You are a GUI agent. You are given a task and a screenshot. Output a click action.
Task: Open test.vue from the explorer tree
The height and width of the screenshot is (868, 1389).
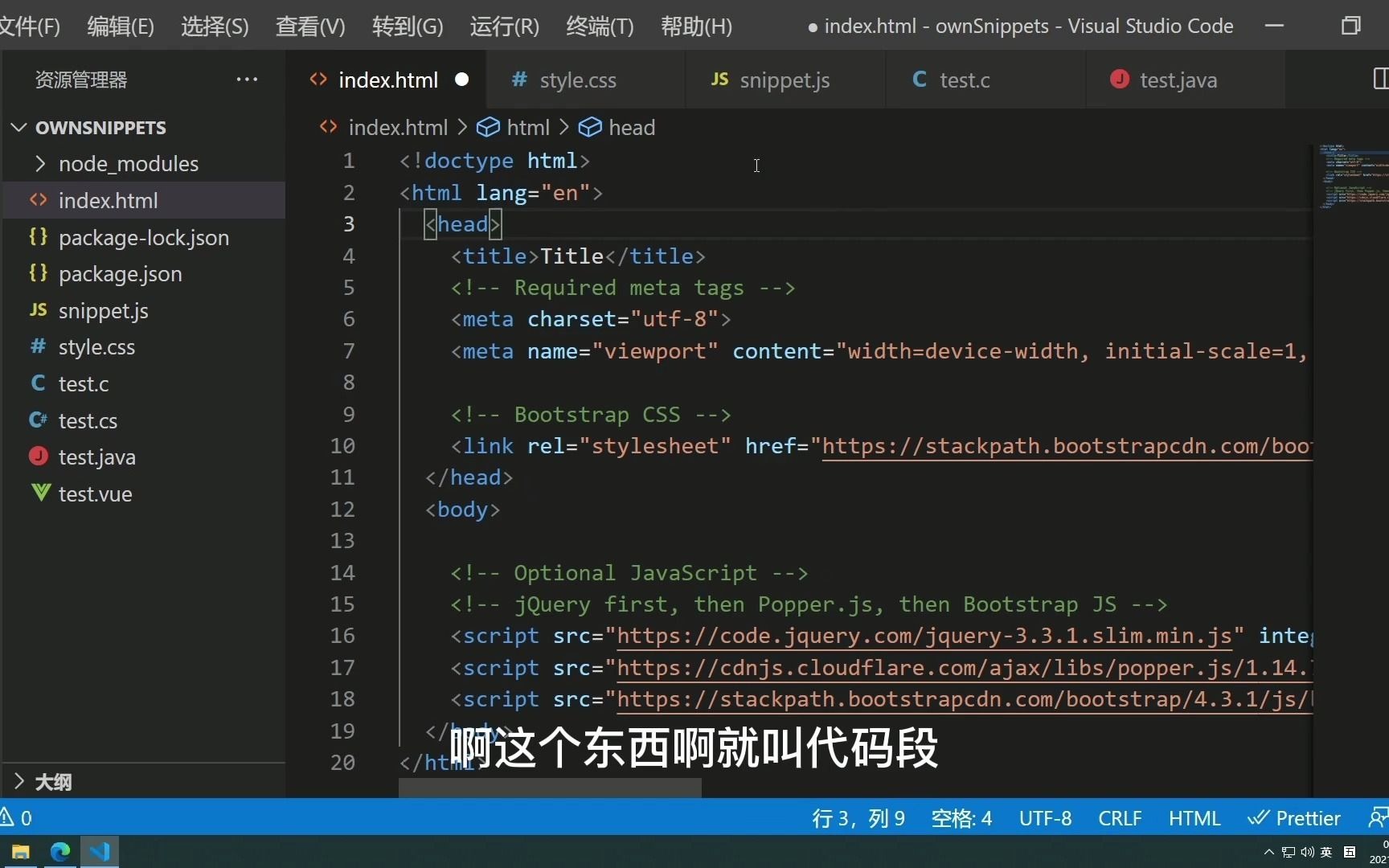143,493
